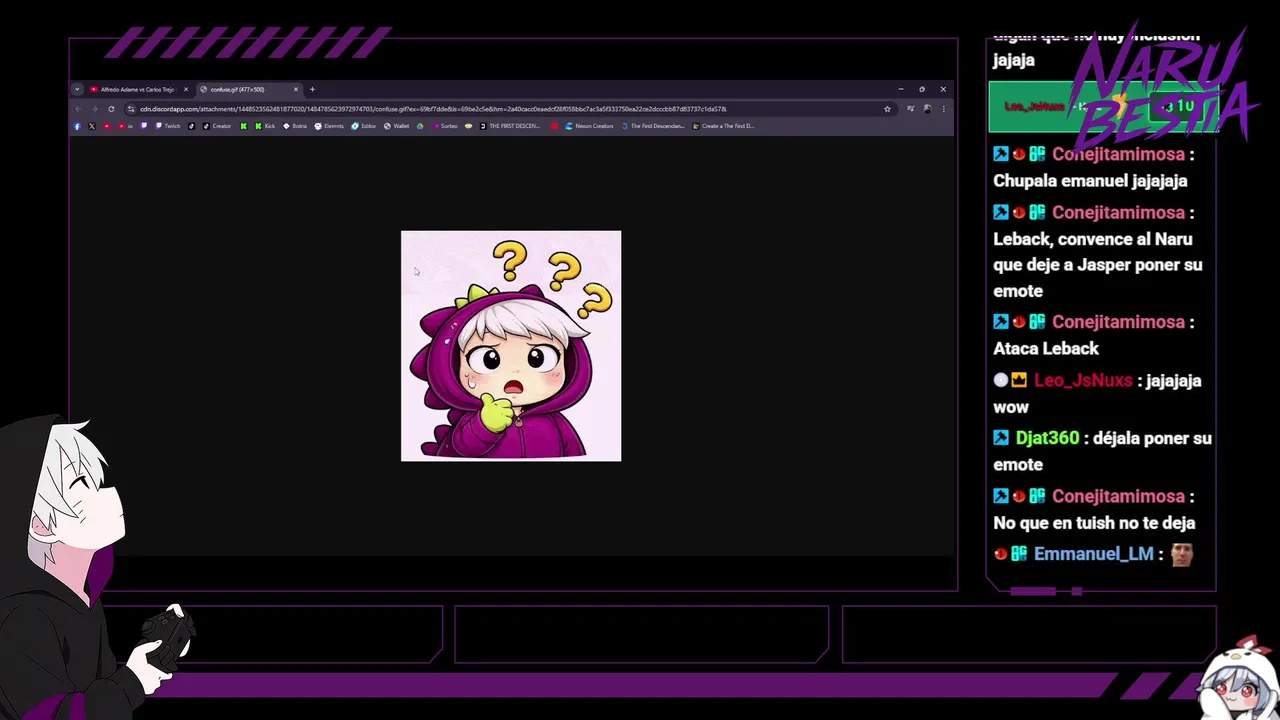The image size is (1280, 720).
Task: Click the confused dinosaur hoodie GIF
Action: tap(511, 346)
